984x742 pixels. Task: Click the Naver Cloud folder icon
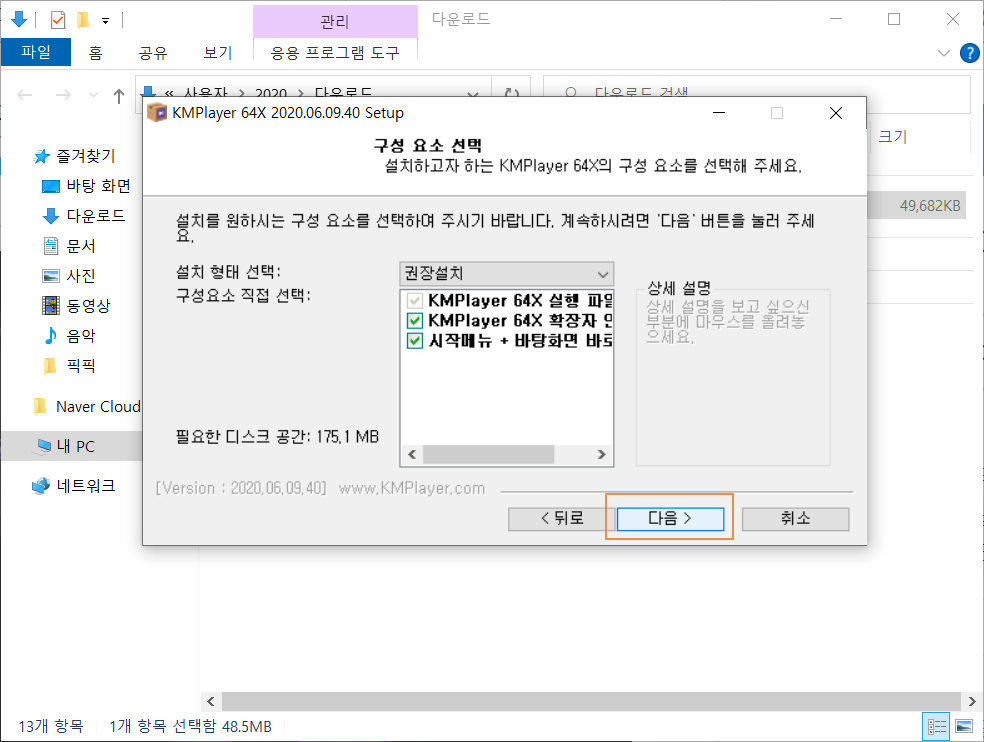pyautogui.click(x=40, y=407)
